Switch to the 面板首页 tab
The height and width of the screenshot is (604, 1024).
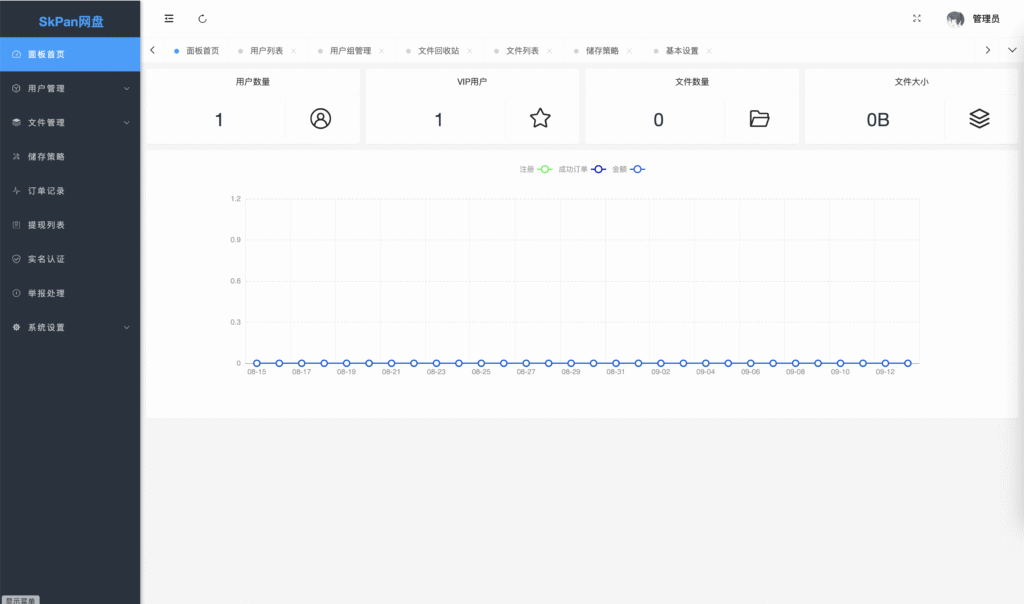[202, 51]
